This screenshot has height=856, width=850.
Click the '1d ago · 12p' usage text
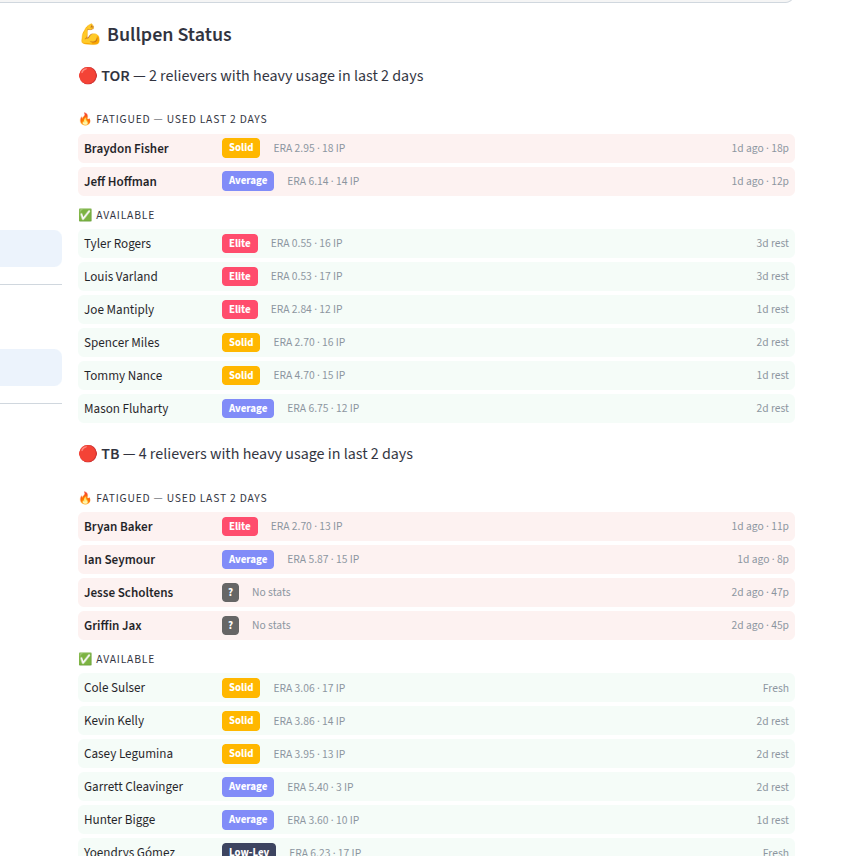(760, 181)
